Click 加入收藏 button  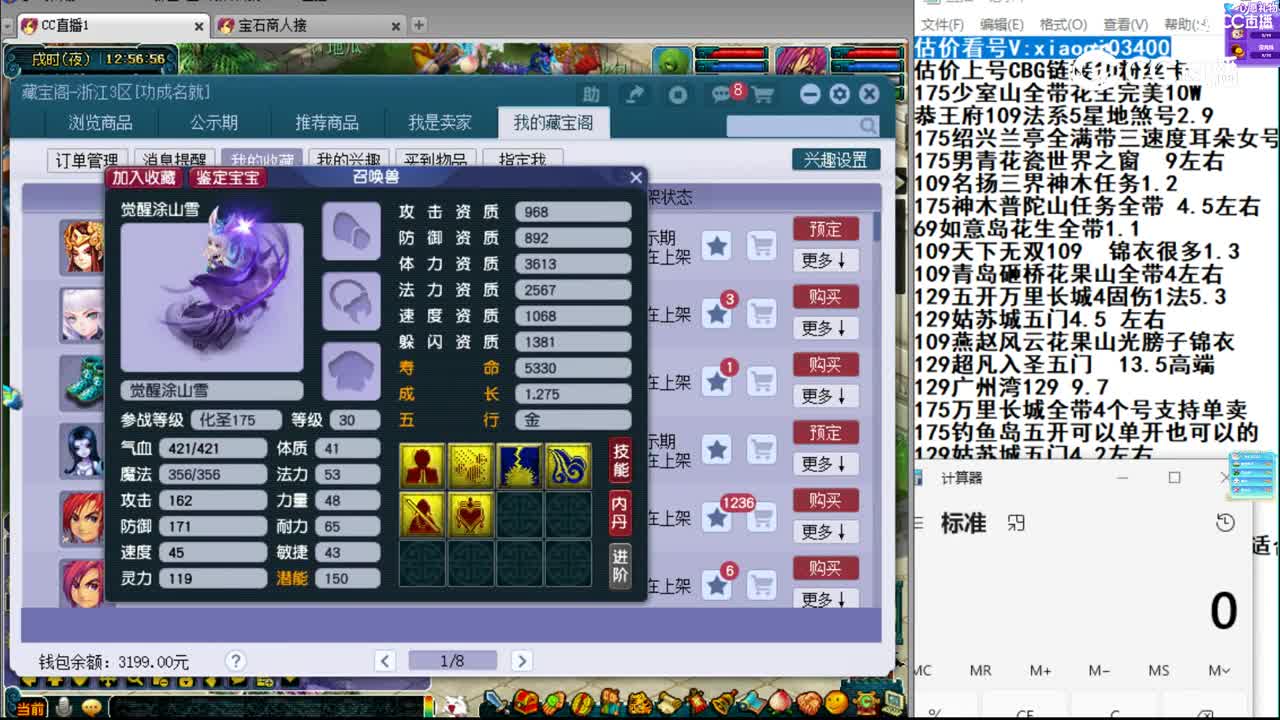[144, 177]
